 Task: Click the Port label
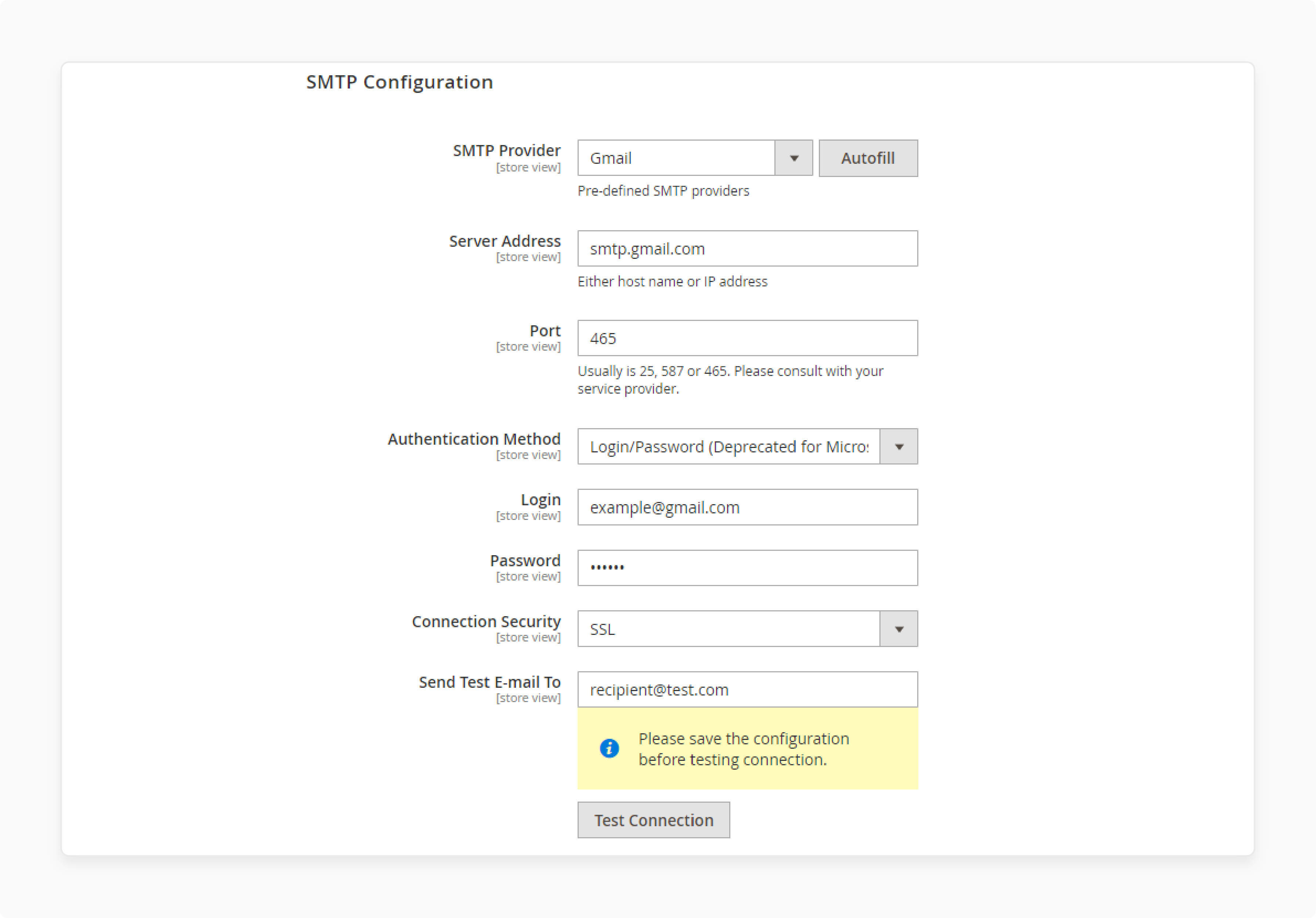pos(545,330)
